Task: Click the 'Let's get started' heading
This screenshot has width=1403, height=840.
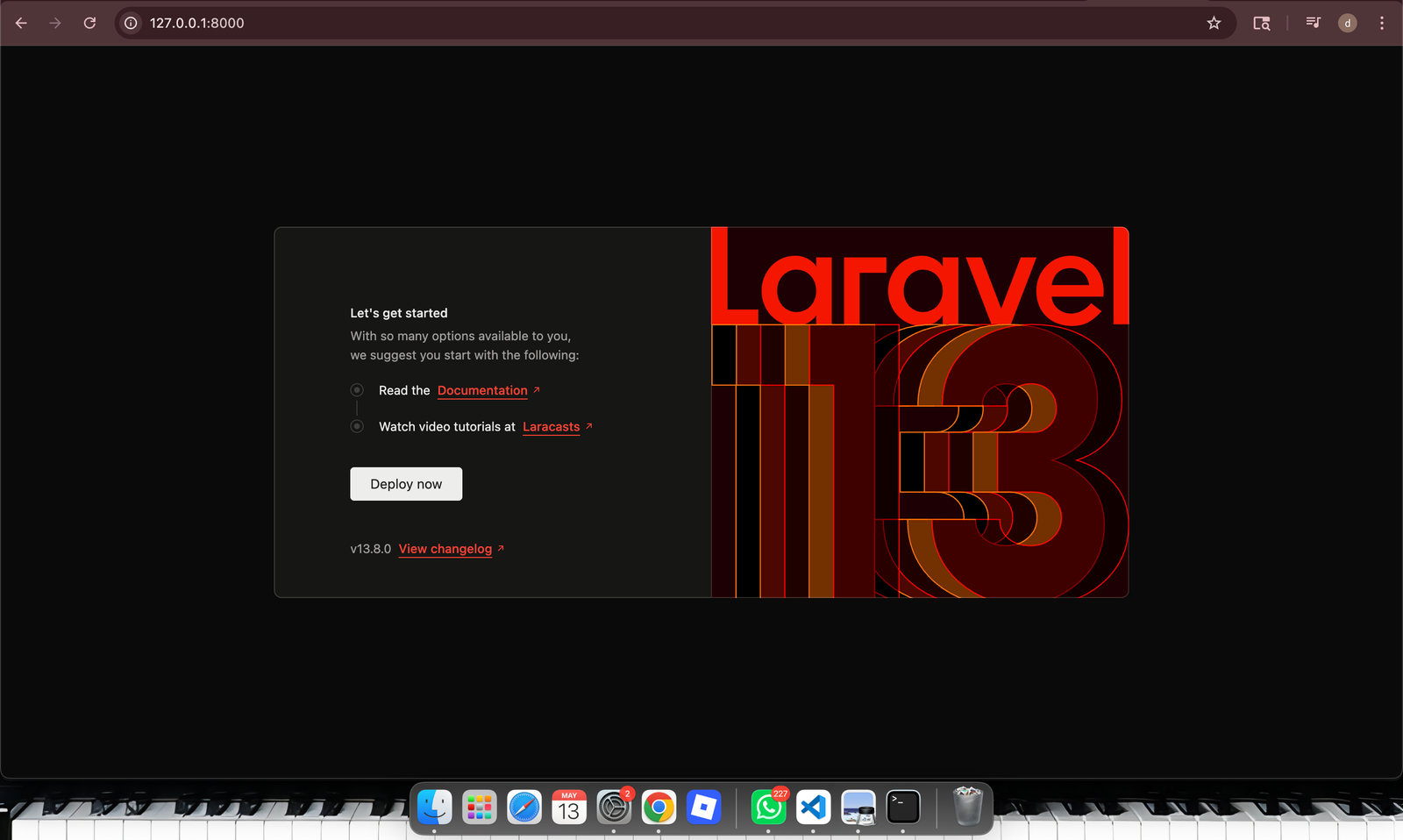Action: click(399, 313)
